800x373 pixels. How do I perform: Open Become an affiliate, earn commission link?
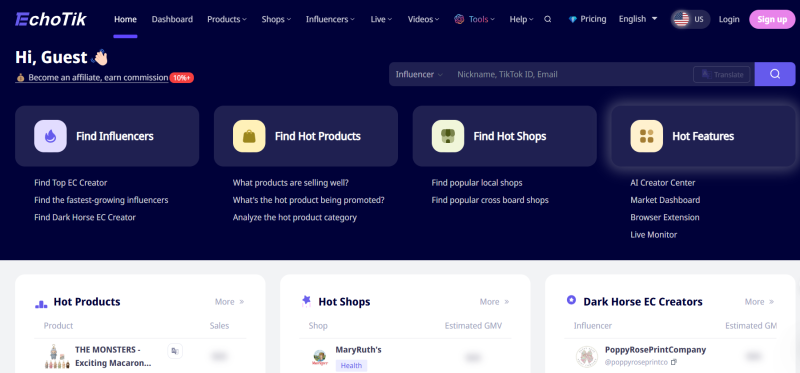click(x=97, y=78)
